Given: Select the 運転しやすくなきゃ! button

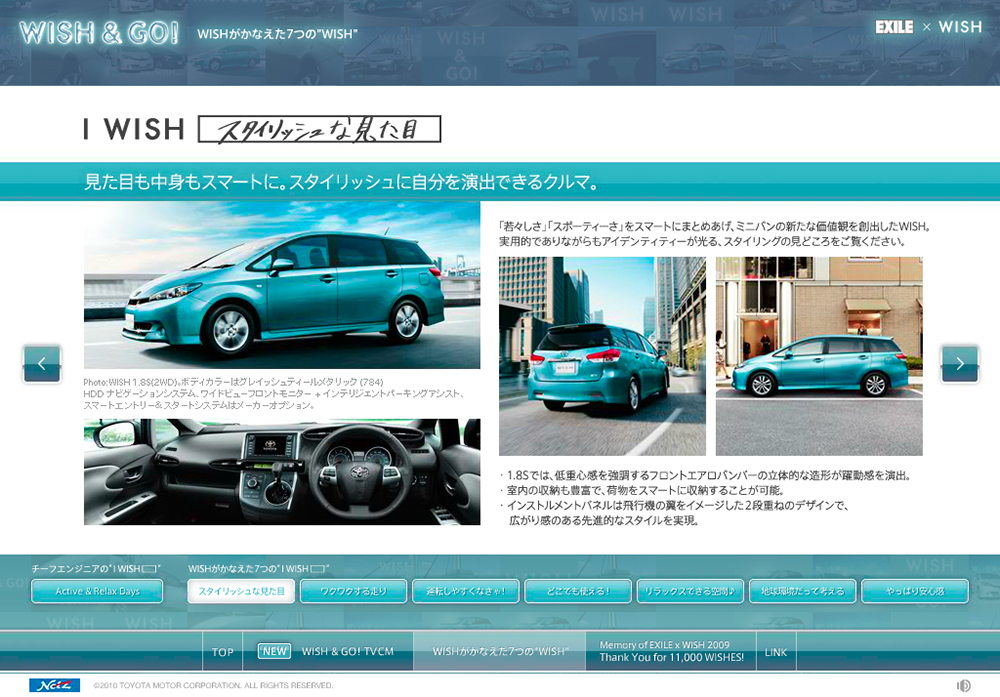Looking at the screenshot, I should (x=466, y=591).
